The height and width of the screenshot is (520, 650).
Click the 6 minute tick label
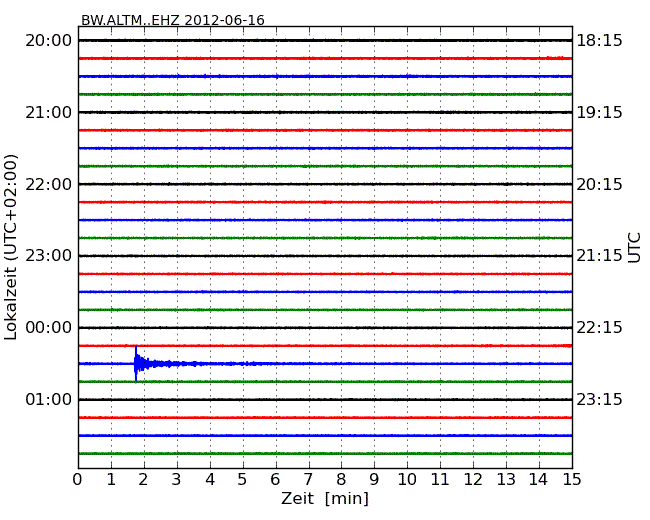[x=275, y=479]
